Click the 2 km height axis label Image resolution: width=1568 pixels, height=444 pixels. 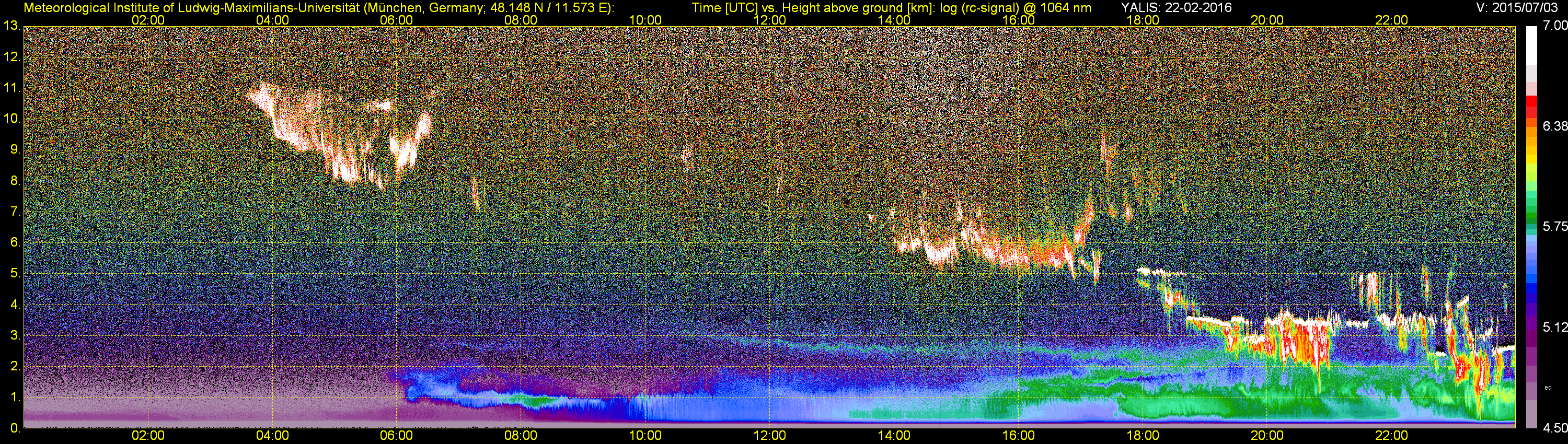click(15, 366)
